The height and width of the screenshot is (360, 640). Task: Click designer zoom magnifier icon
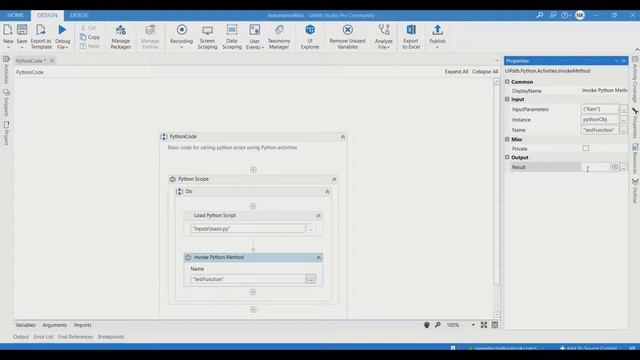(438, 325)
